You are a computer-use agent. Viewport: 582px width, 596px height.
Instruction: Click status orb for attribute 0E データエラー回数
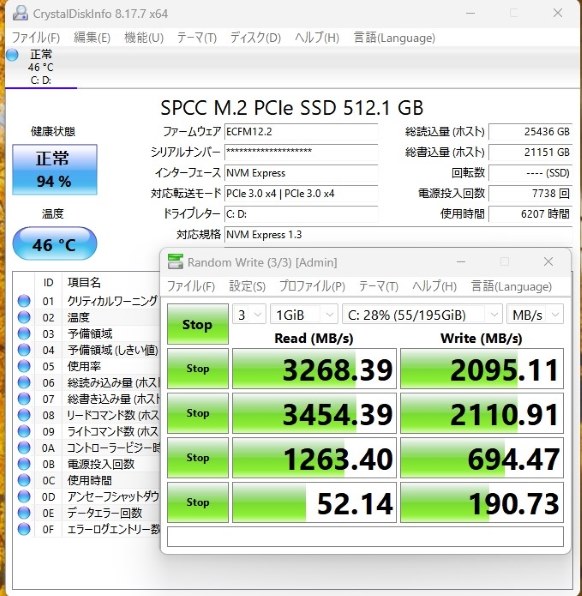click(x=24, y=513)
